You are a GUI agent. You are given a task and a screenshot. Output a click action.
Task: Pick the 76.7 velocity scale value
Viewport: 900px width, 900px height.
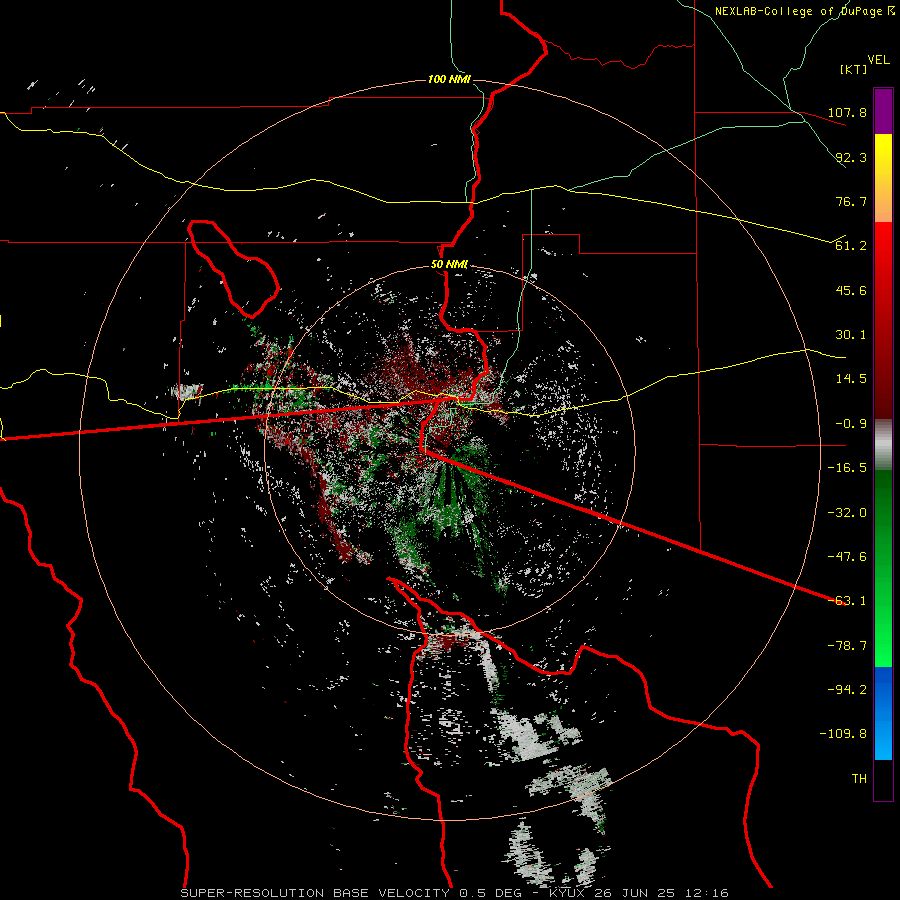tap(851, 201)
